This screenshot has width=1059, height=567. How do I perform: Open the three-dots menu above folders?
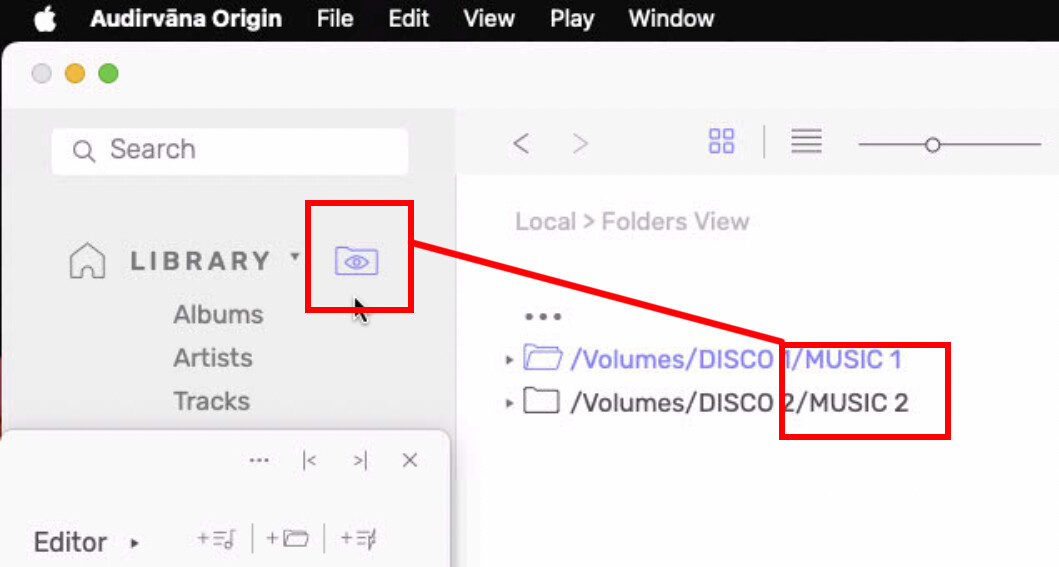click(x=543, y=316)
